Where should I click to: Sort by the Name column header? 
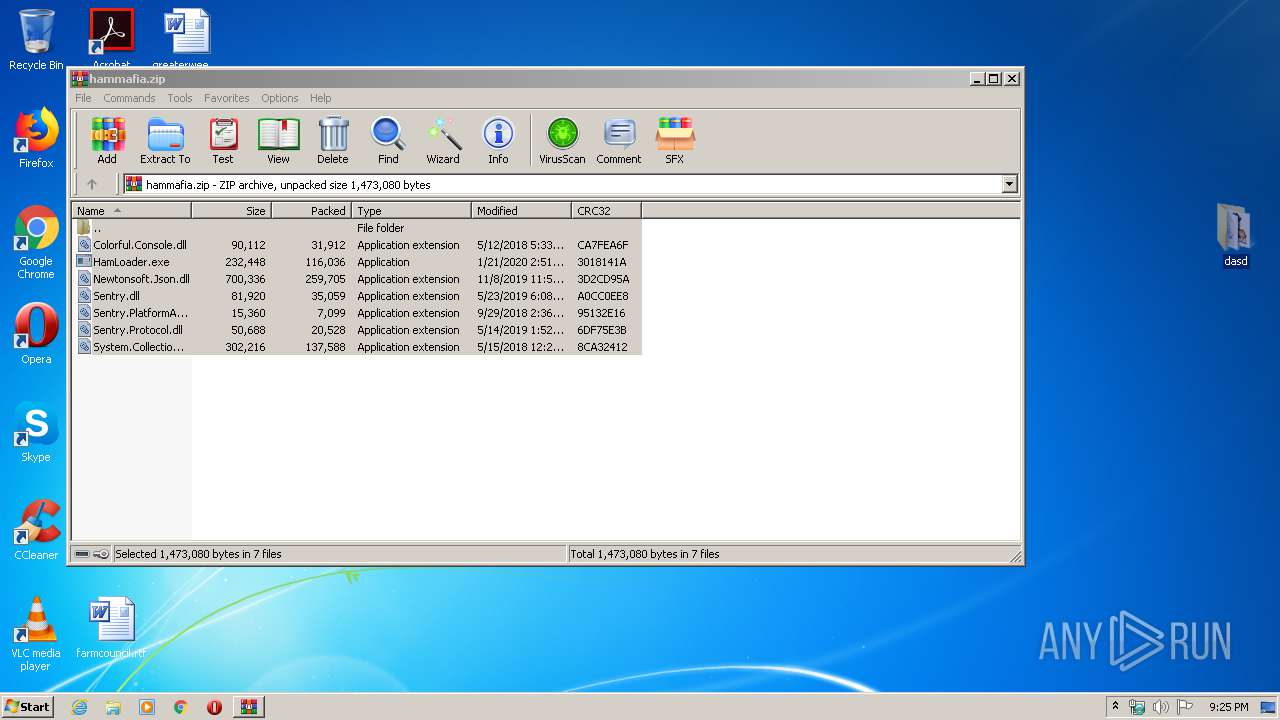click(132, 211)
